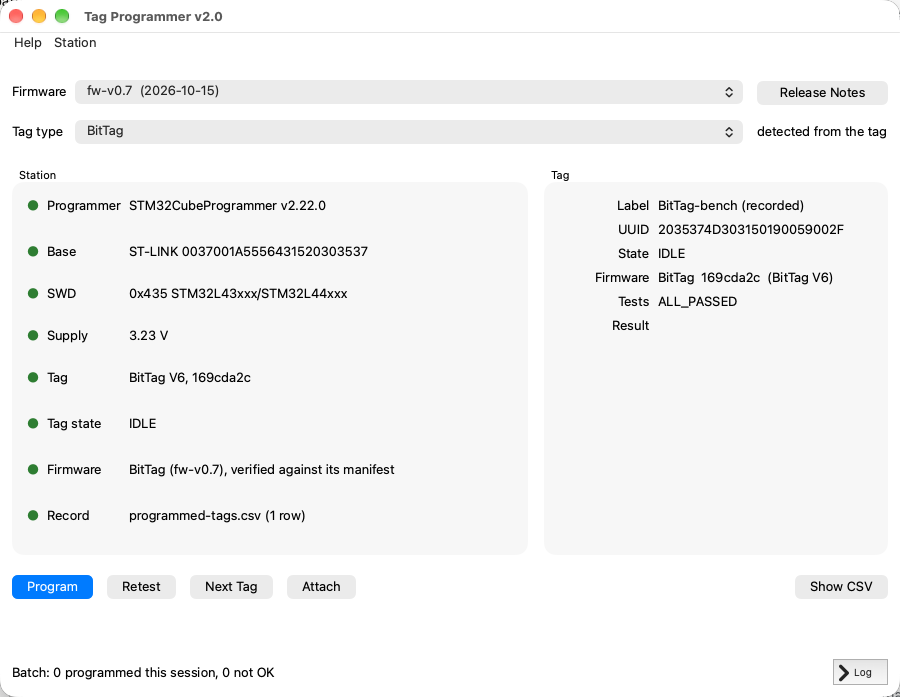Click 'verified against its manifest' firmware text
The height and width of the screenshot is (697, 900).
point(313,469)
